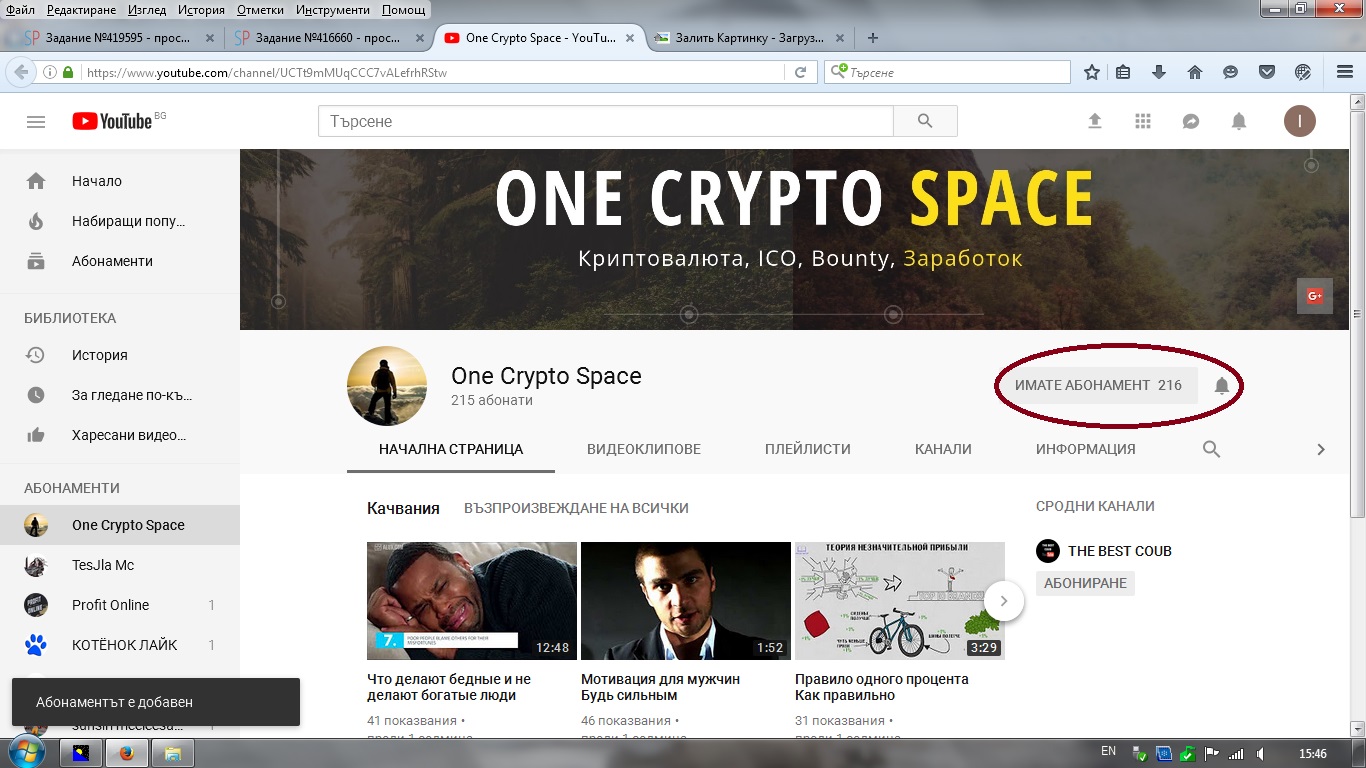Open the История menu in menu bar
This screenshot has height=768, width=1366.
click(202, 10)
